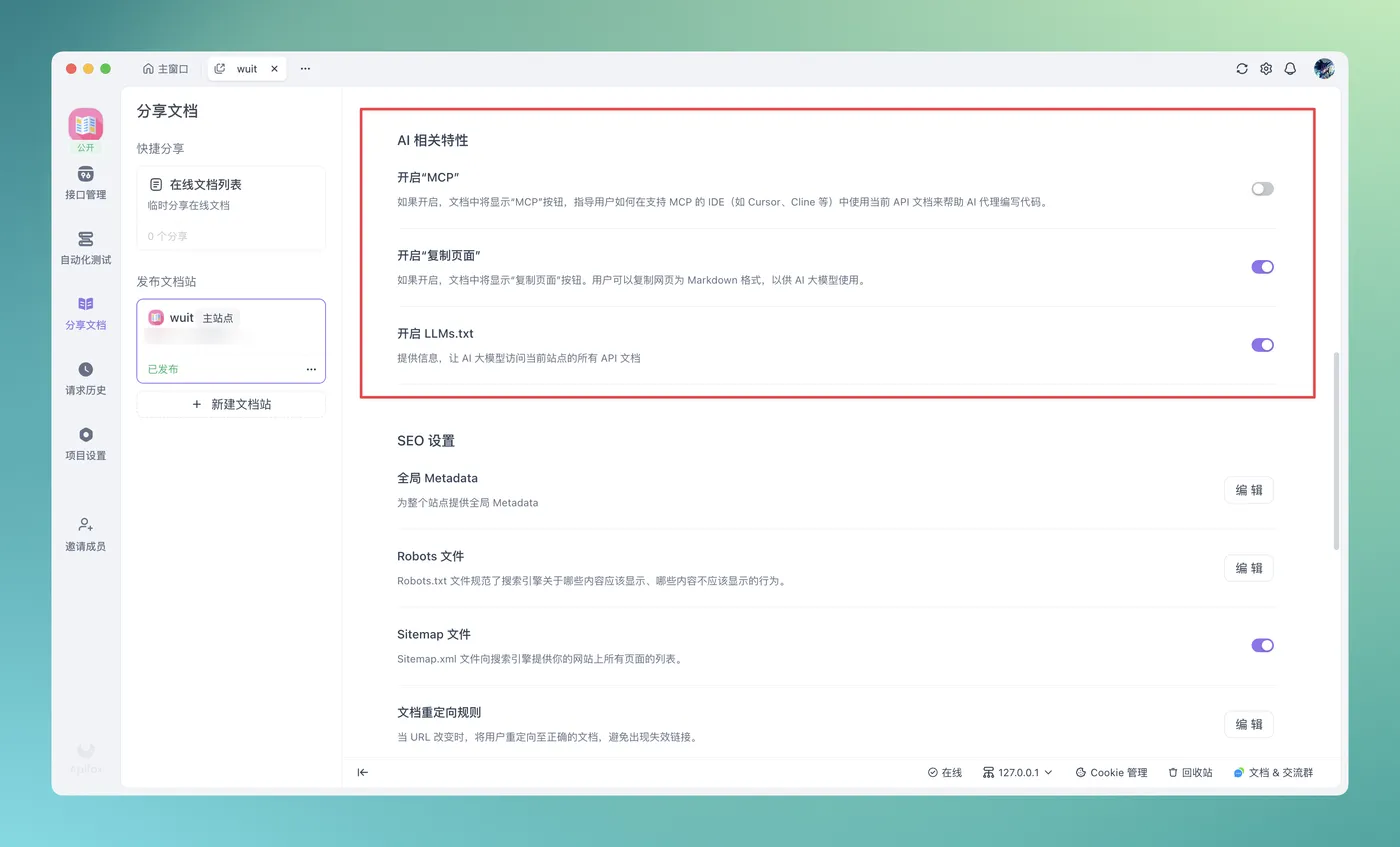Click the 在线文档列表 document icon
Image resolution: width=1400 pixels, height=847 pixels.
point(156,185)
